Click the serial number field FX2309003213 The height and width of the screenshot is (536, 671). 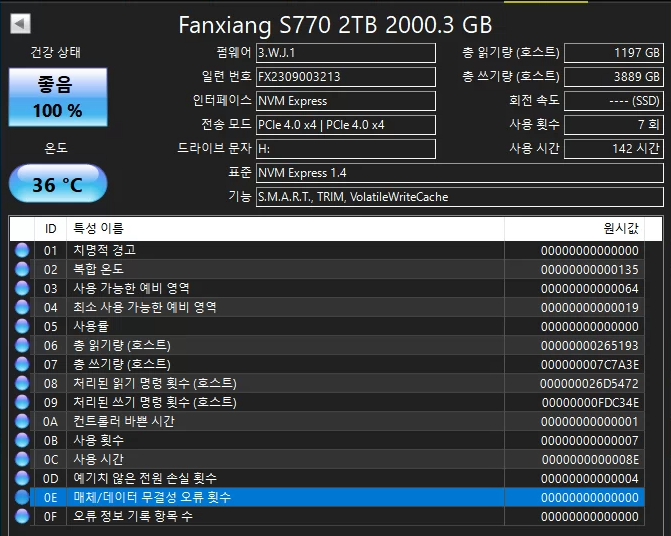[346, 77]
